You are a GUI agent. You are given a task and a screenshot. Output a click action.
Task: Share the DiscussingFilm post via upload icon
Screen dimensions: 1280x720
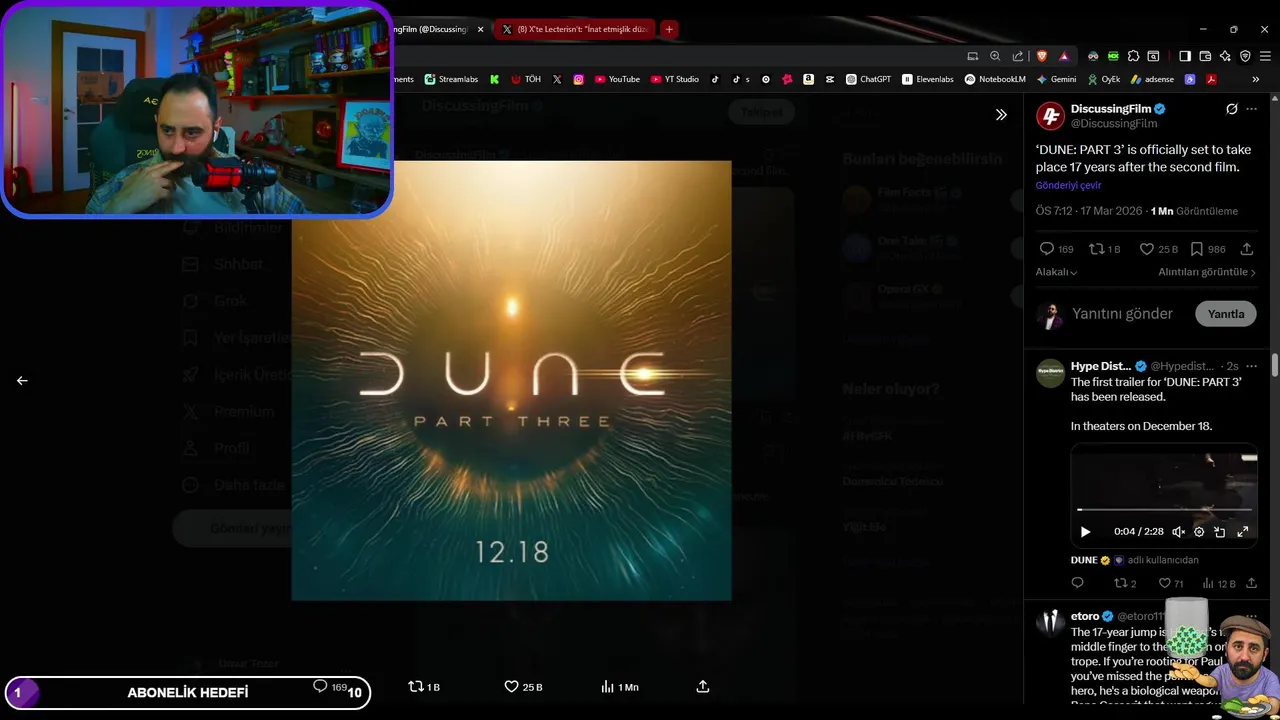[x=1247, y=249]
